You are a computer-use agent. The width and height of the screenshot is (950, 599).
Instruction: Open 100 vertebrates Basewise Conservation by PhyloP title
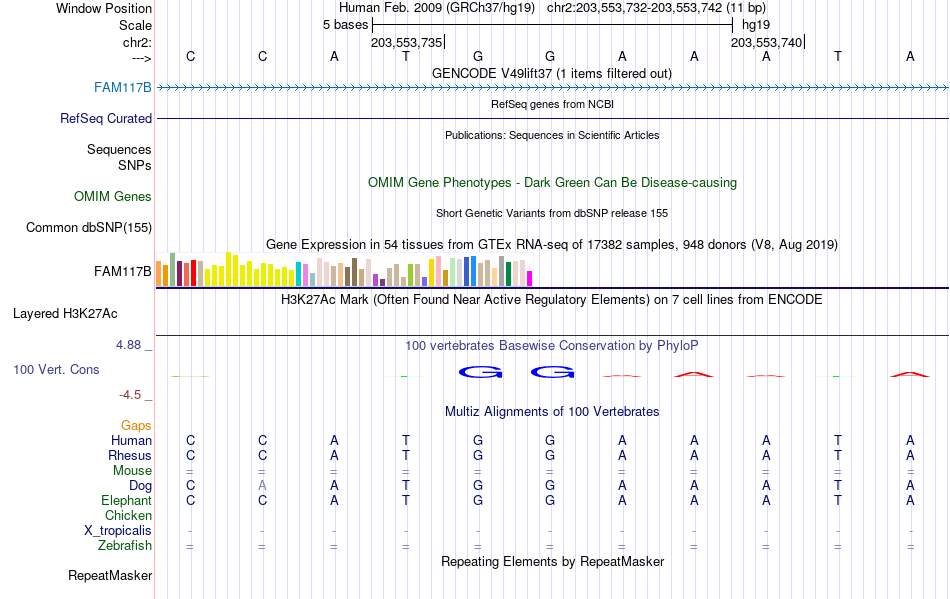tap(552, 346)
